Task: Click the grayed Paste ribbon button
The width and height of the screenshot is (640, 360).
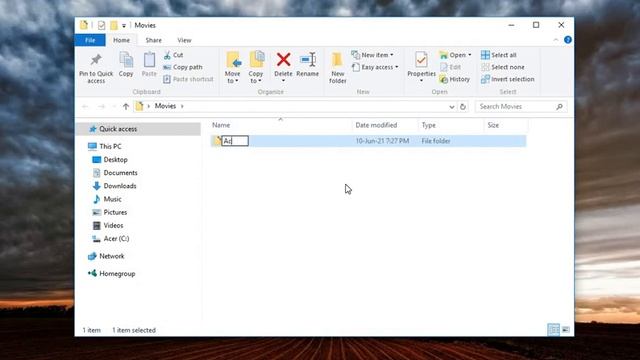Action: 149,64
